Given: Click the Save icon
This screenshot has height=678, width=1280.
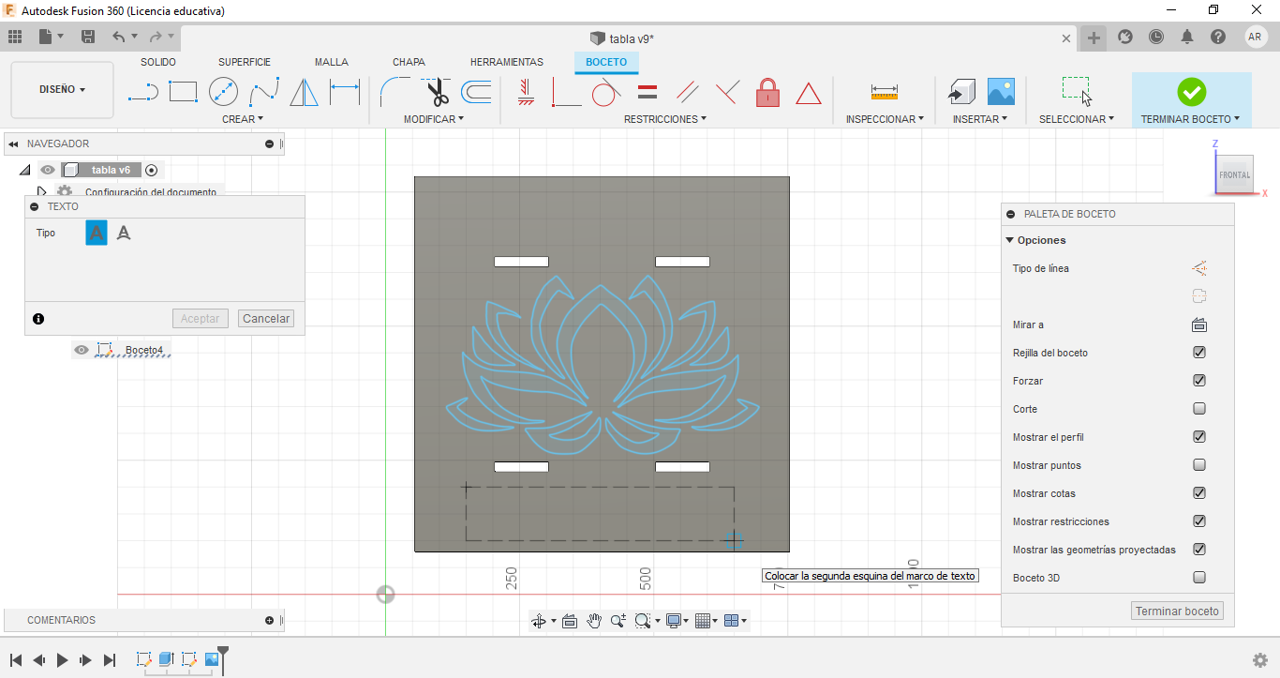Looking at the screenshot, I should [x=88, y=37].
